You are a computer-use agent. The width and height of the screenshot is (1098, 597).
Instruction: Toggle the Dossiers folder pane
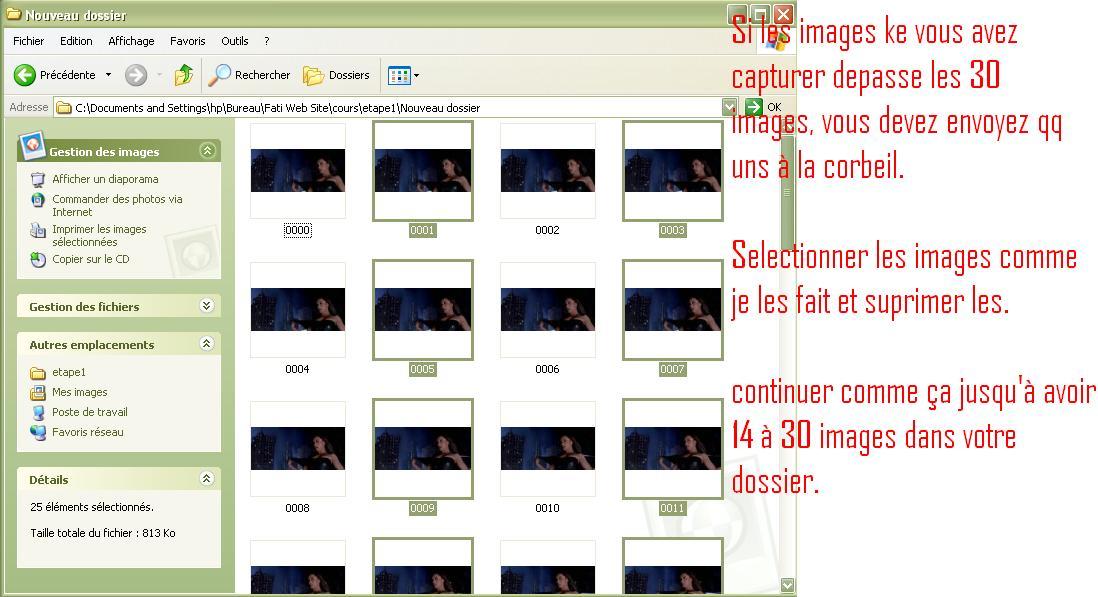click(x=336, y=75)
